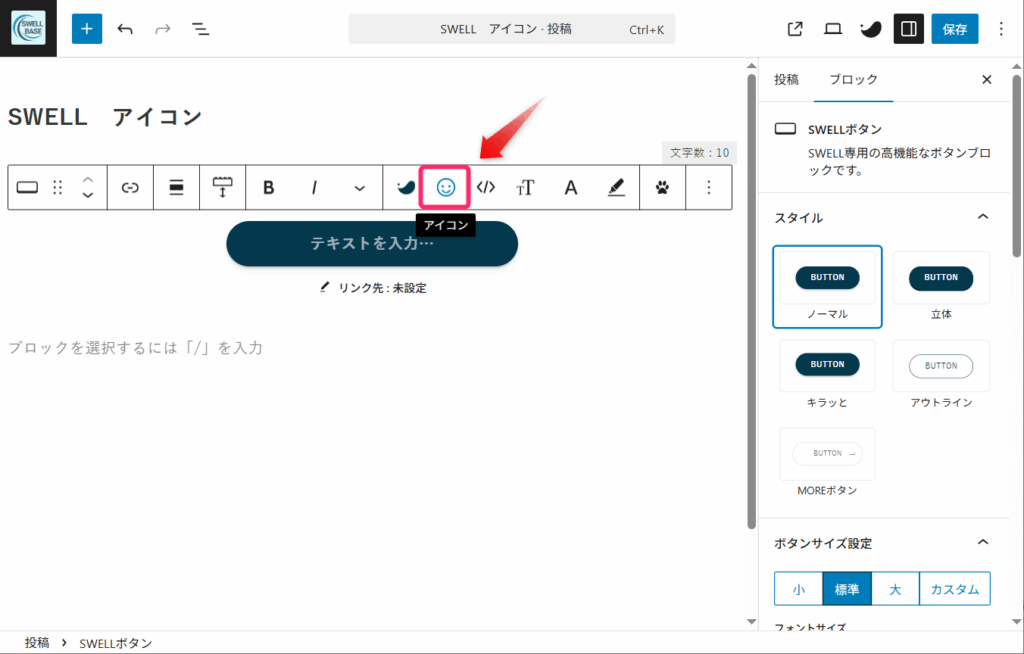This screenshot has height=654, width=1024.
Task: Open the highlighter marker tool
Action: [x=616, y=188]
